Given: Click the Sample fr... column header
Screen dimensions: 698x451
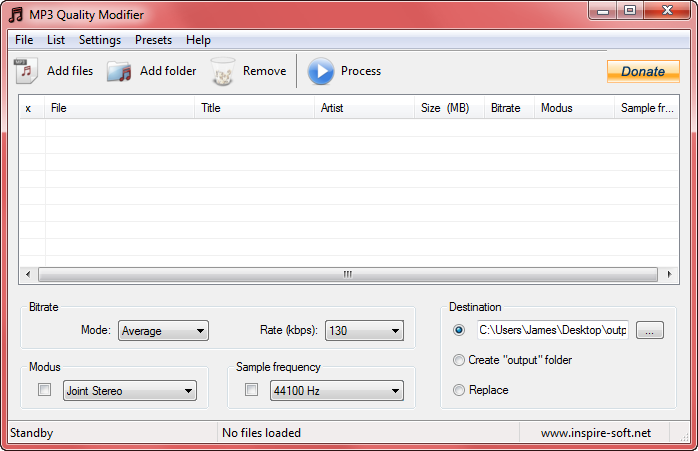Looking at the screenshot, I should 646,108.
